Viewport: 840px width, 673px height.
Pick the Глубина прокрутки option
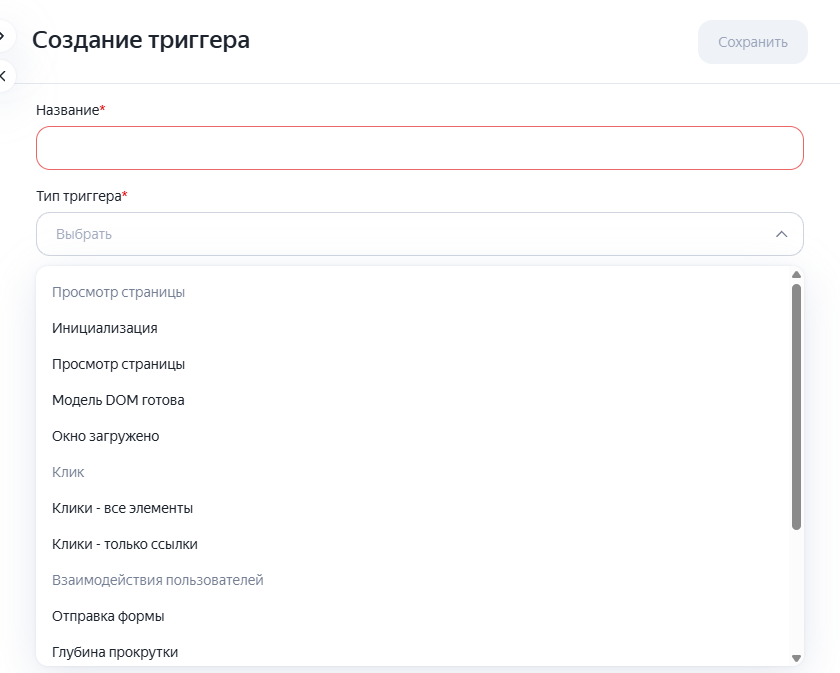[x=414, y=652]
